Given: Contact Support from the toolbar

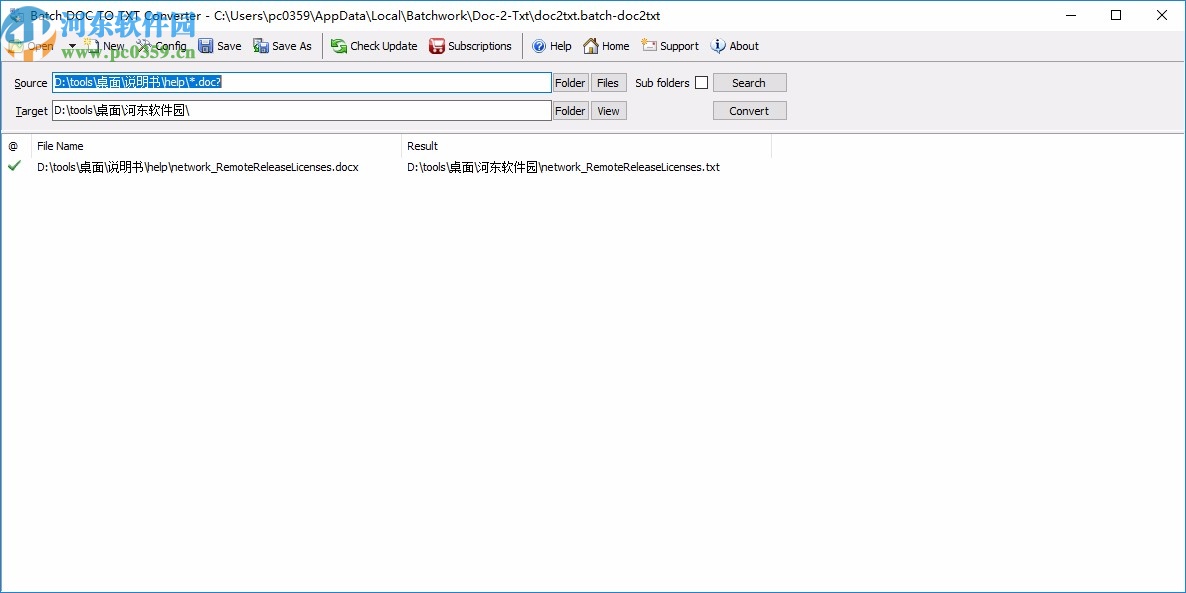Looking at the screenshot, I should [x=669, y=46].
